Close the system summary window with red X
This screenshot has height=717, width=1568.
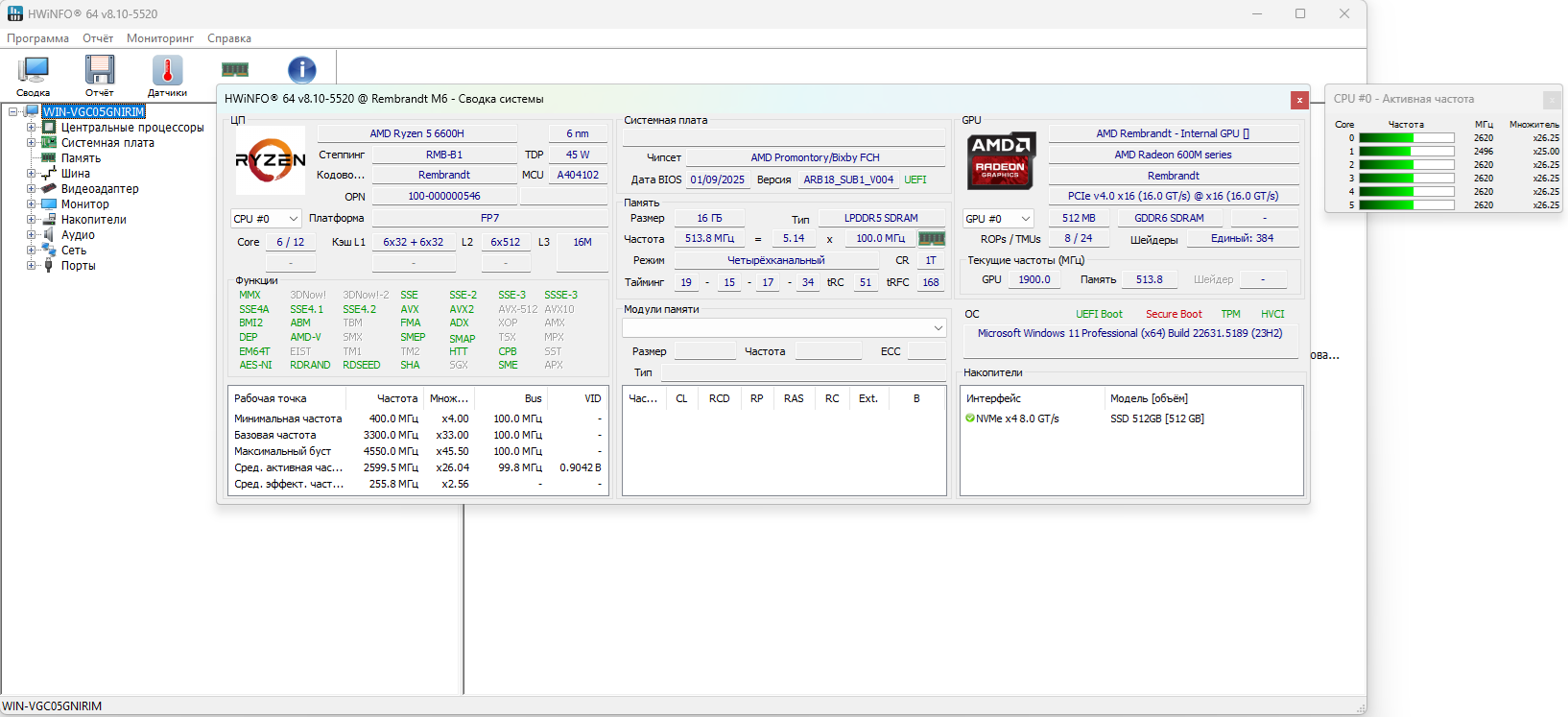tap(1299, 100)
